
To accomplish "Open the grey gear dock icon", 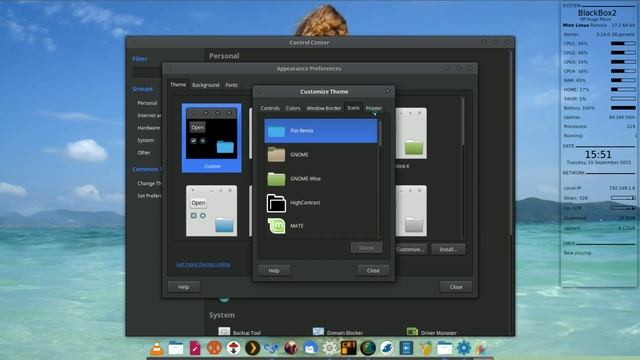I will 329,348.
